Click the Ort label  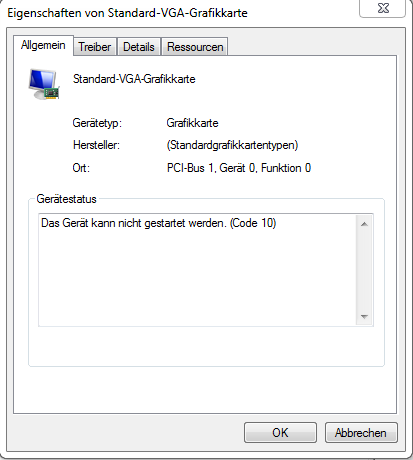[x=81, y=168]
